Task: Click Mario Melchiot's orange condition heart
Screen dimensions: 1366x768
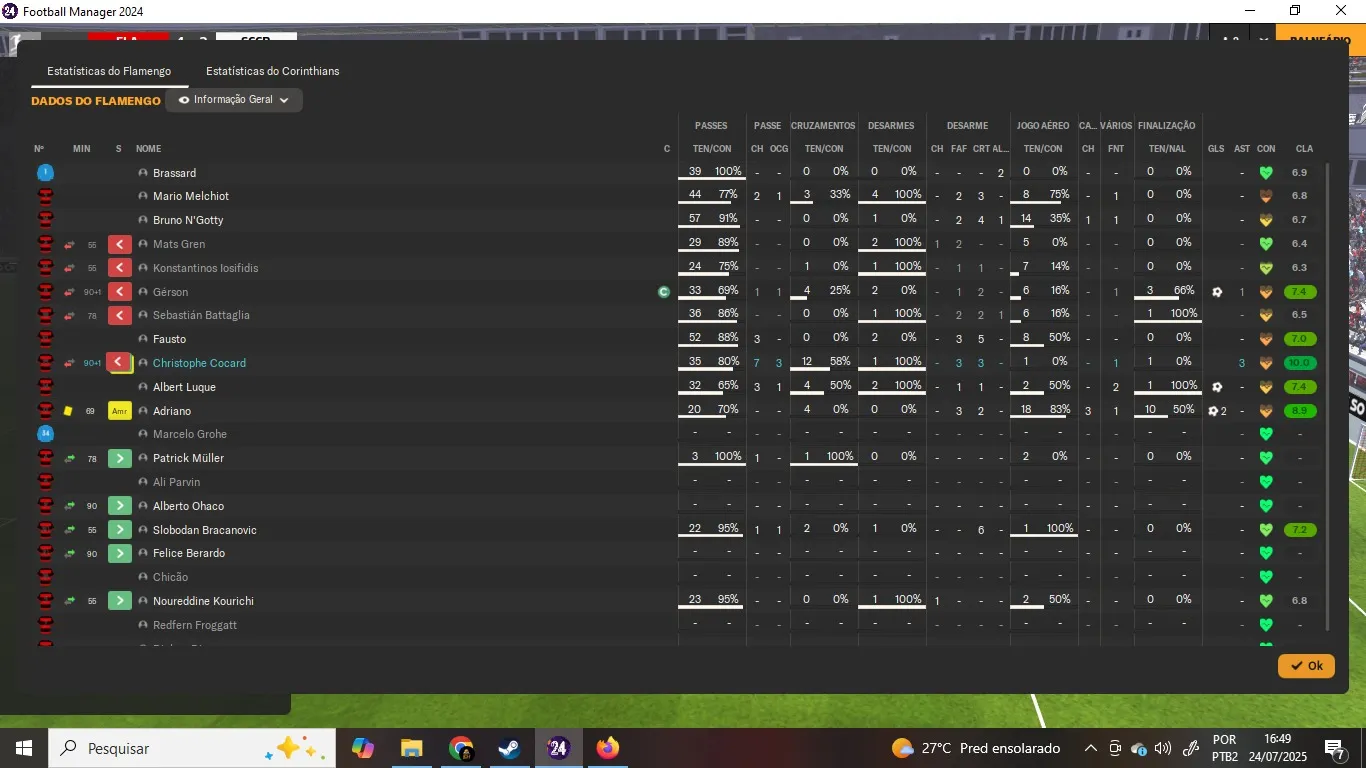Action: [x=1266, y=196]
